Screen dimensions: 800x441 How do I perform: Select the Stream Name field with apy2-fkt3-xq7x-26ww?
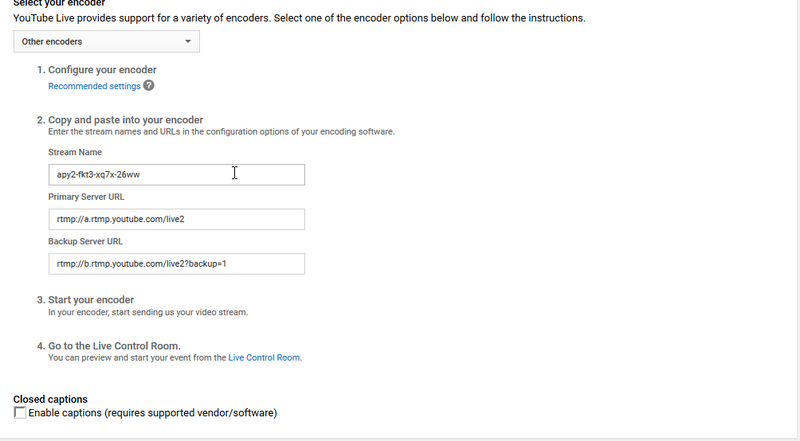pos(177,175)
